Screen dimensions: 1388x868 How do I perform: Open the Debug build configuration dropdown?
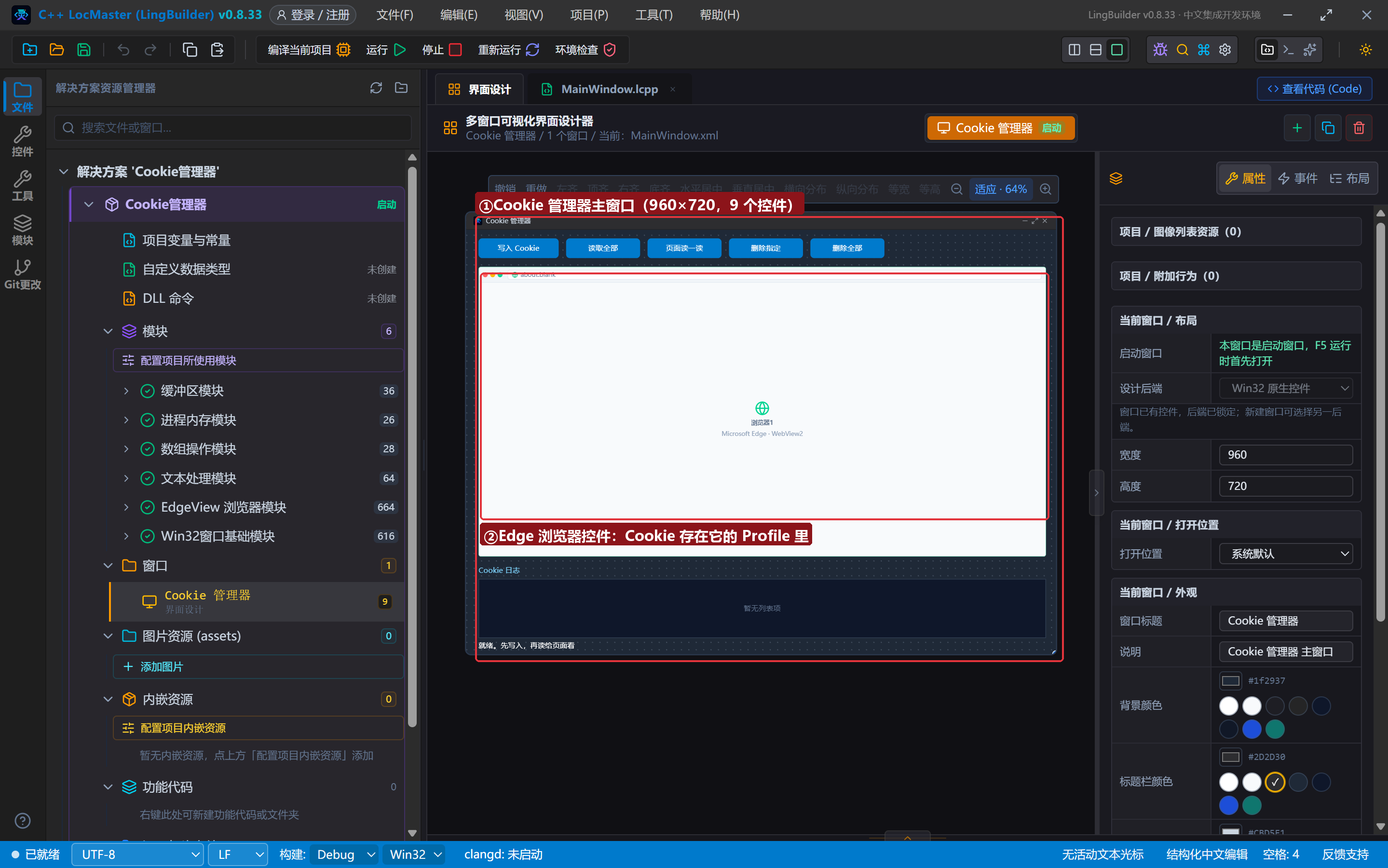coord(344,854)
